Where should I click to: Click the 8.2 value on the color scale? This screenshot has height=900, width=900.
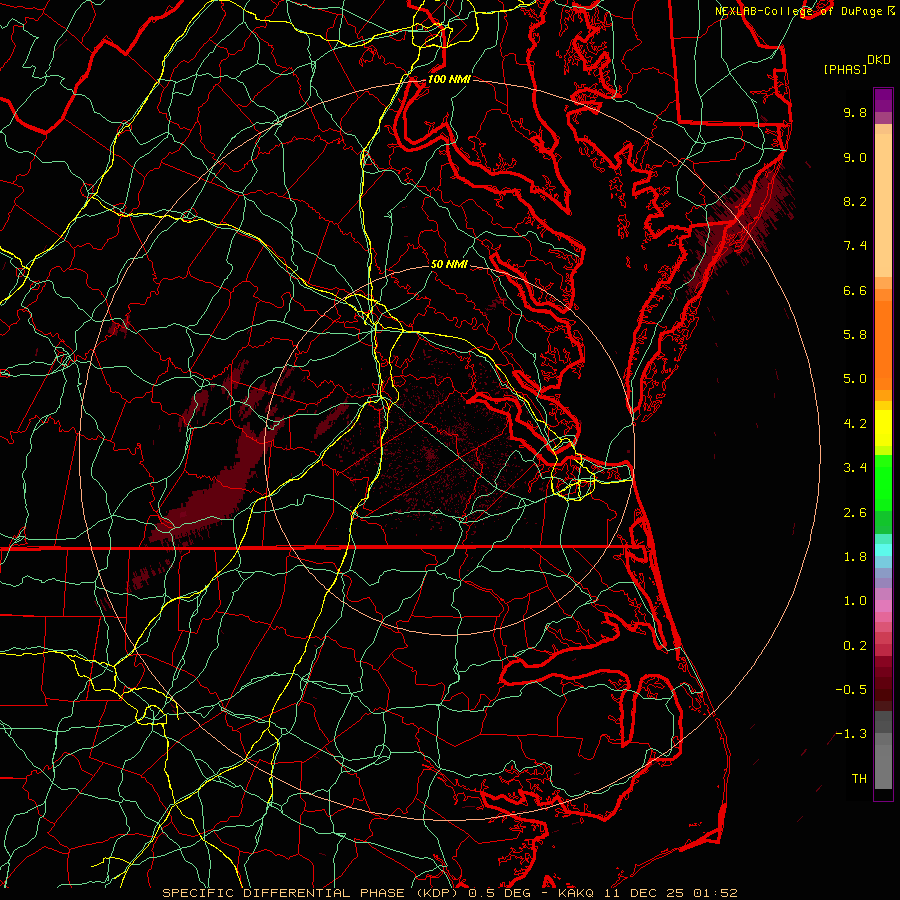point(855,201)
